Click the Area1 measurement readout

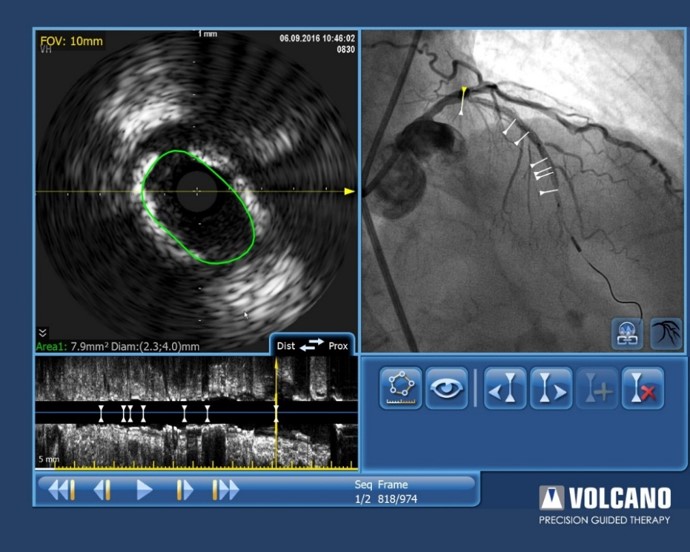[118, 346]
